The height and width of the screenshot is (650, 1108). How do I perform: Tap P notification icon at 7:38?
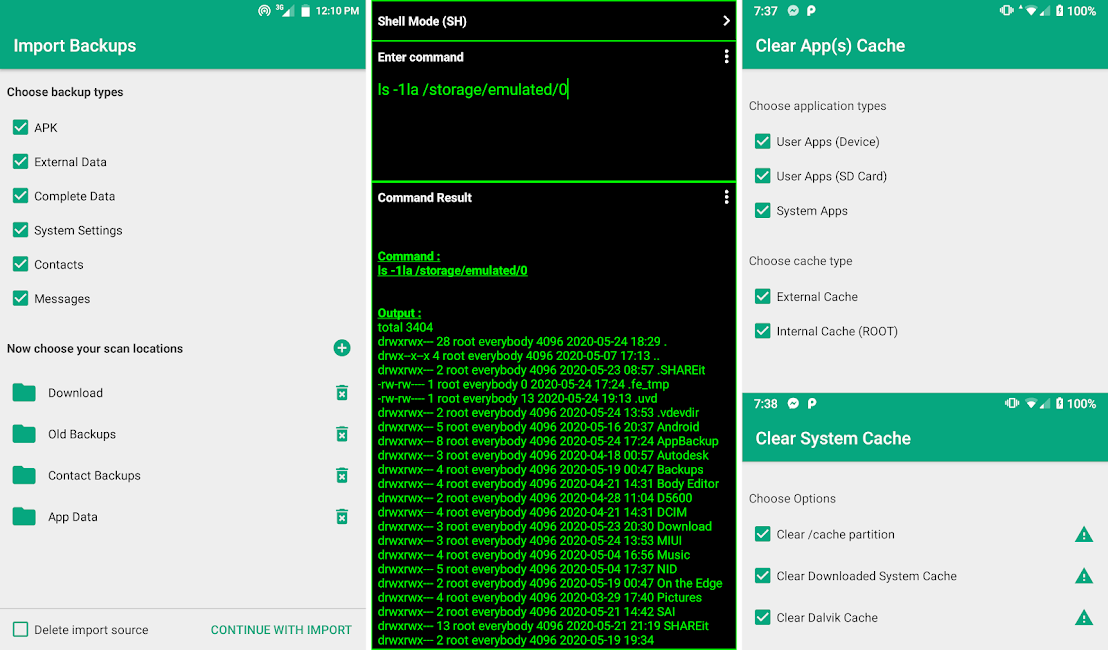tap(812, 403)
